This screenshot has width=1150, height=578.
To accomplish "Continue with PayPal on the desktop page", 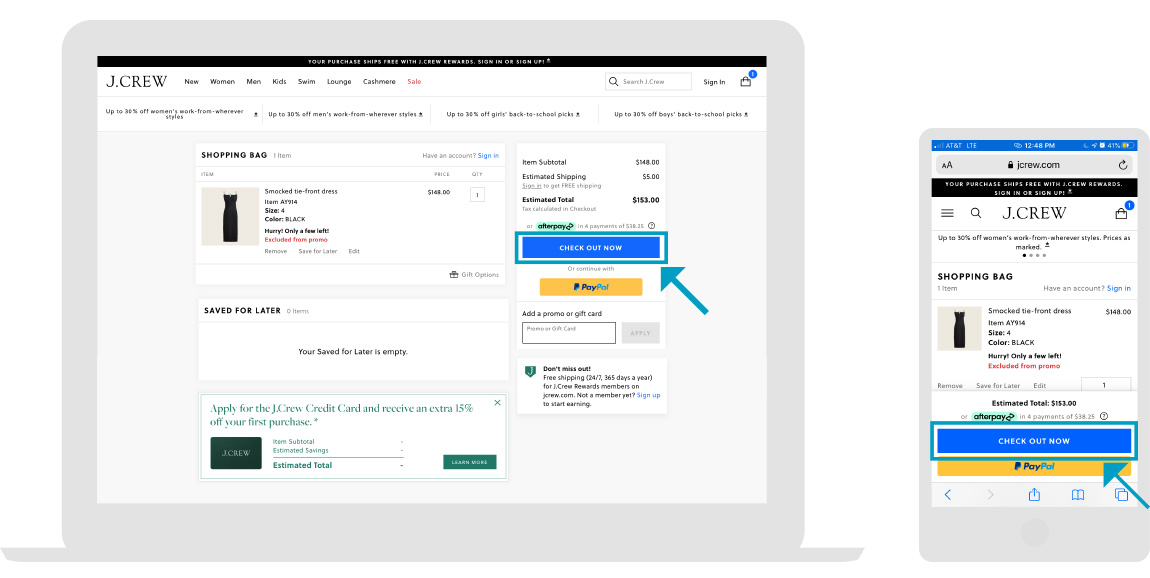I will (591, 287).
